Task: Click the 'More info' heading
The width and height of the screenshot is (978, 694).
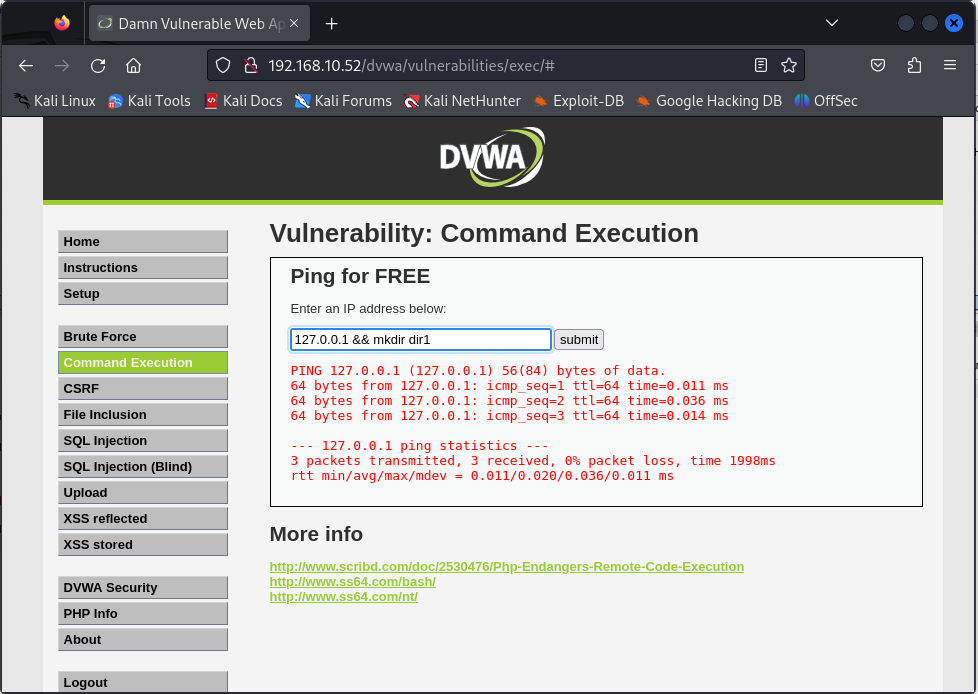Action: tap(316, 534)
